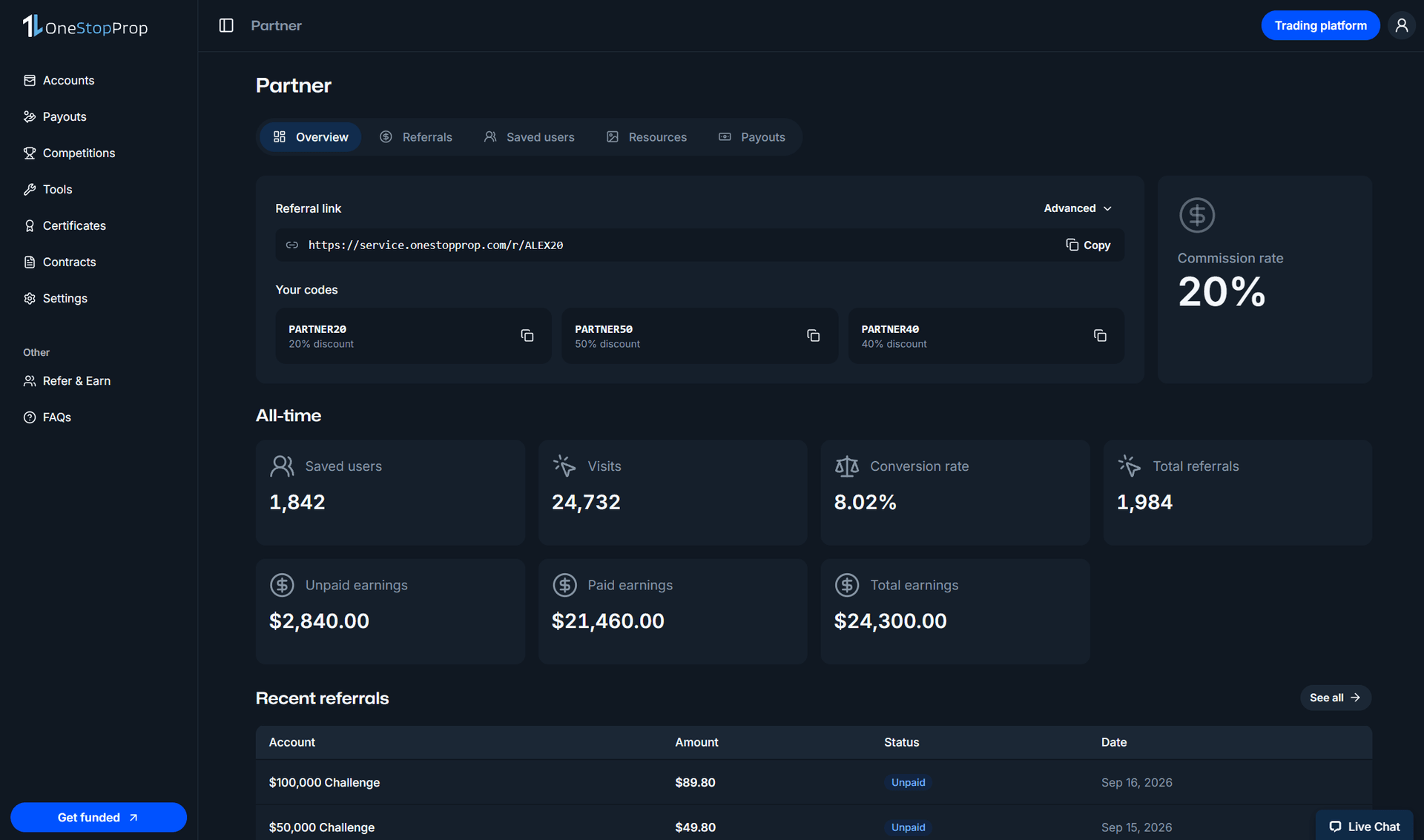Click the Get funded button
This screenshot has height=840, width=1424.
[x=99, y=817]
